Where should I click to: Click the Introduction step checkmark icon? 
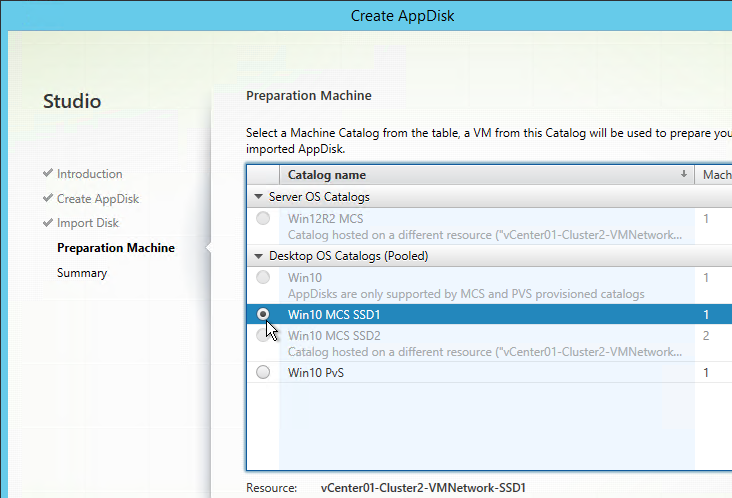pyautogui.click(x=48, y=173)
